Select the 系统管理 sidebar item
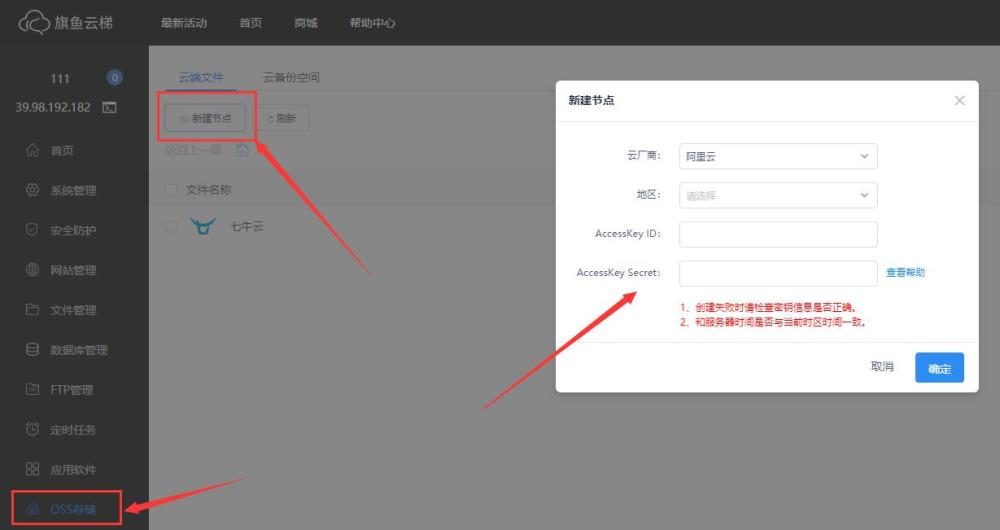The height and width of the screenshot is (530, 1000). [74, 190]
